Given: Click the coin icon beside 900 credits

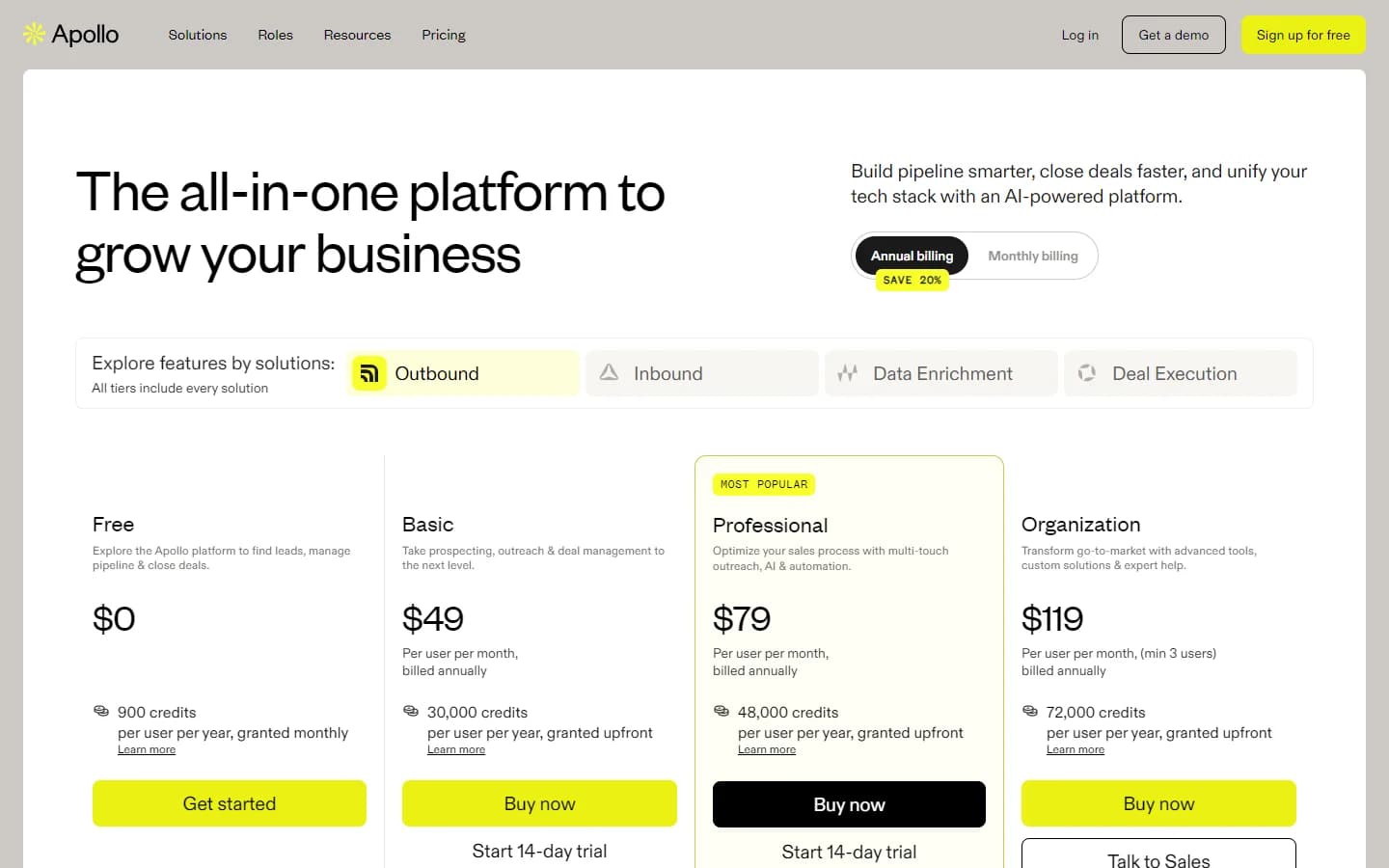Looking at the screenshot, I should click(101, 711).
